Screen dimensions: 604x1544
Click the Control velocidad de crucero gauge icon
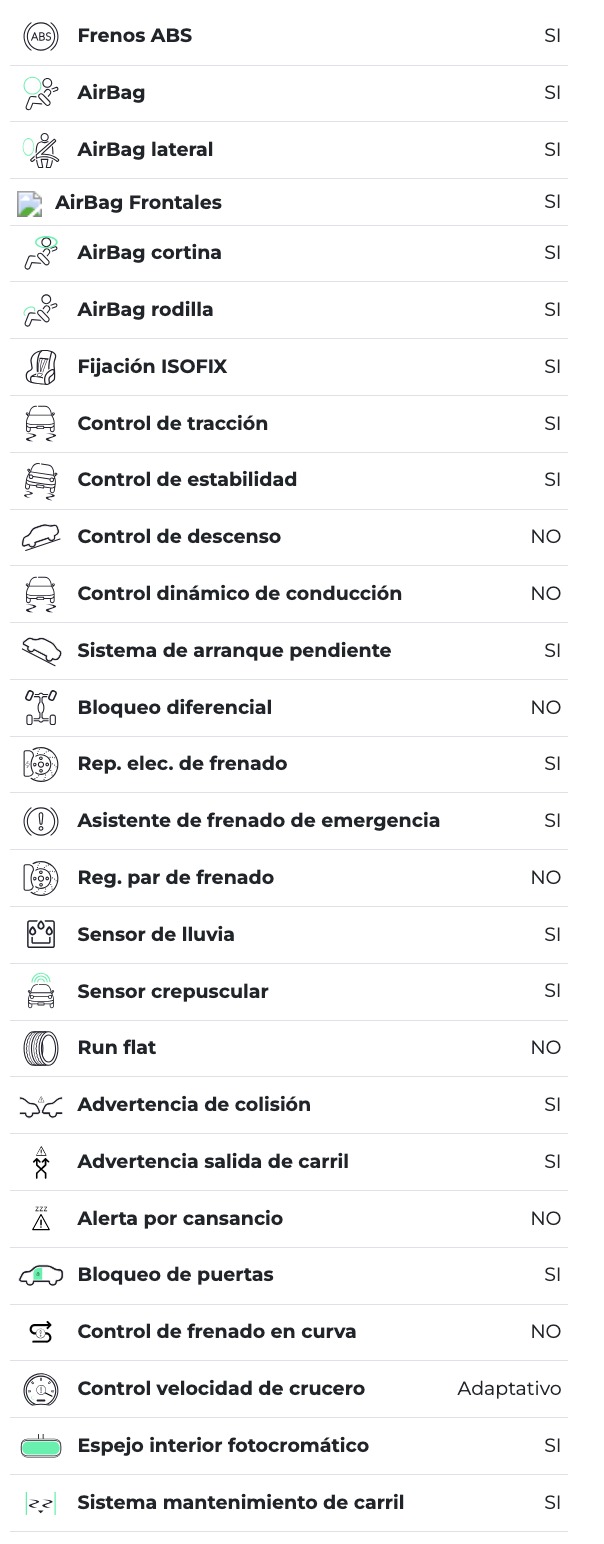pyautogui.click(x=40, y=1388)
